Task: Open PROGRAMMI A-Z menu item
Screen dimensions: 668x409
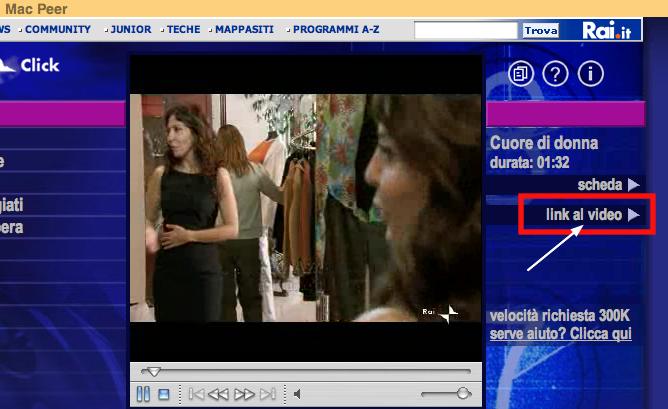Action: (336, 29)
